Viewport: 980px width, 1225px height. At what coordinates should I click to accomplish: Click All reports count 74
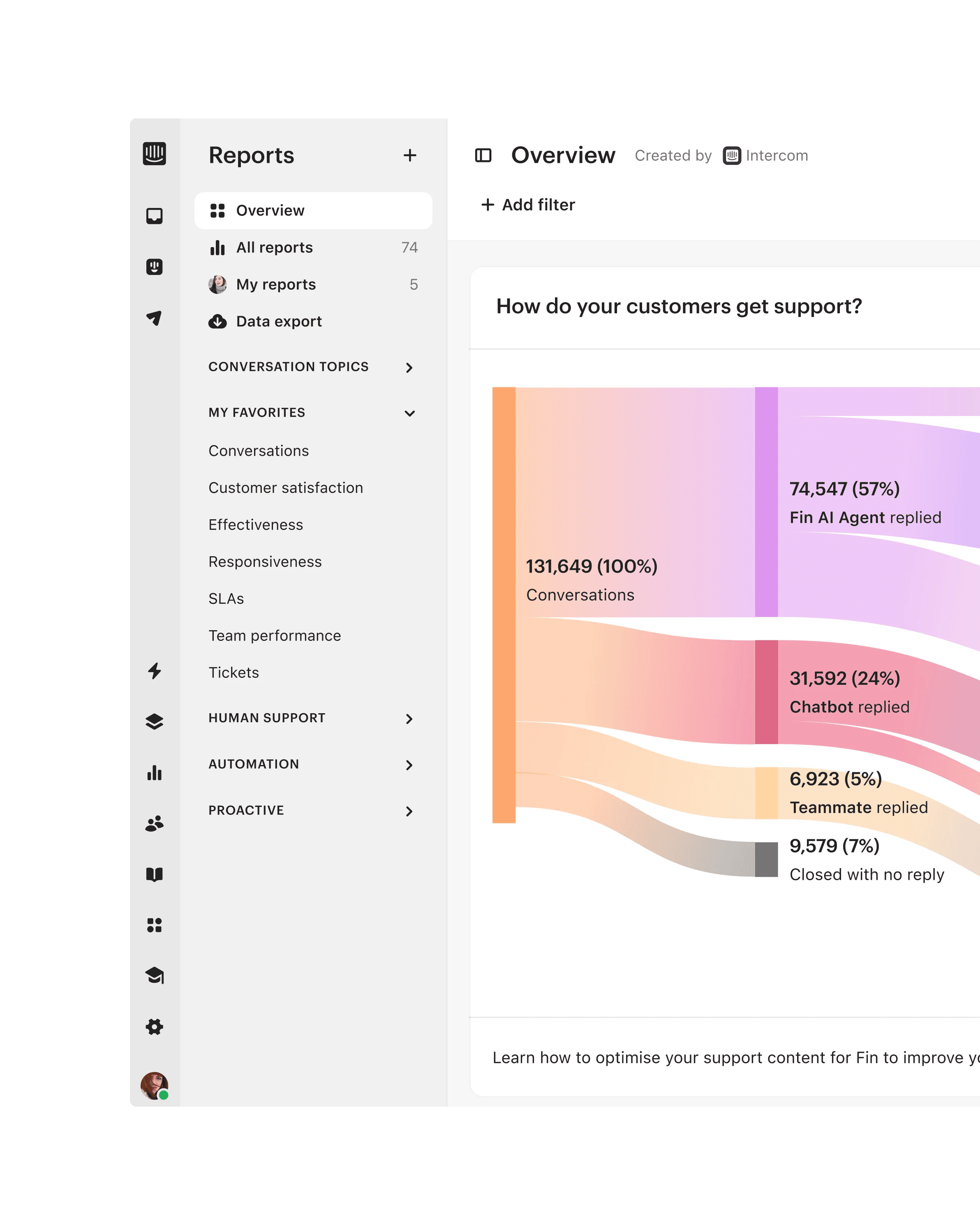coord(409,248)
